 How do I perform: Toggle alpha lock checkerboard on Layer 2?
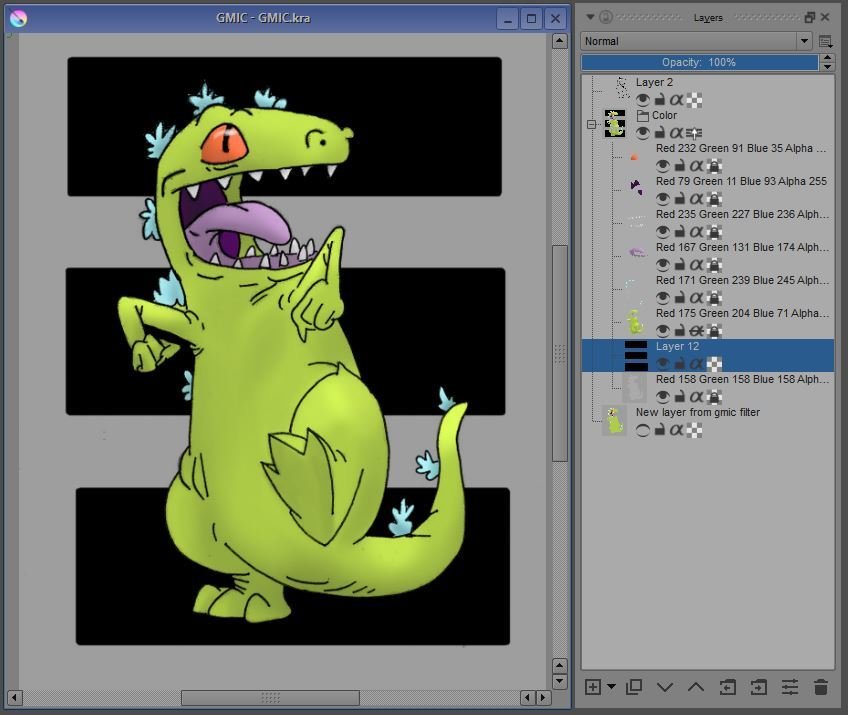pos(694,100)
